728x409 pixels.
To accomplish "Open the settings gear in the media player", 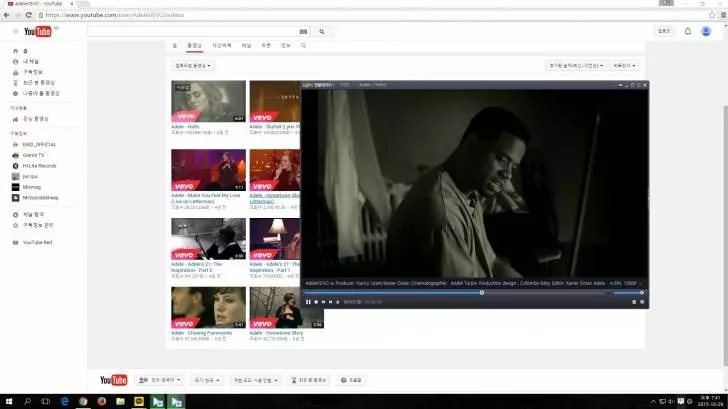I will click(642, 302).
